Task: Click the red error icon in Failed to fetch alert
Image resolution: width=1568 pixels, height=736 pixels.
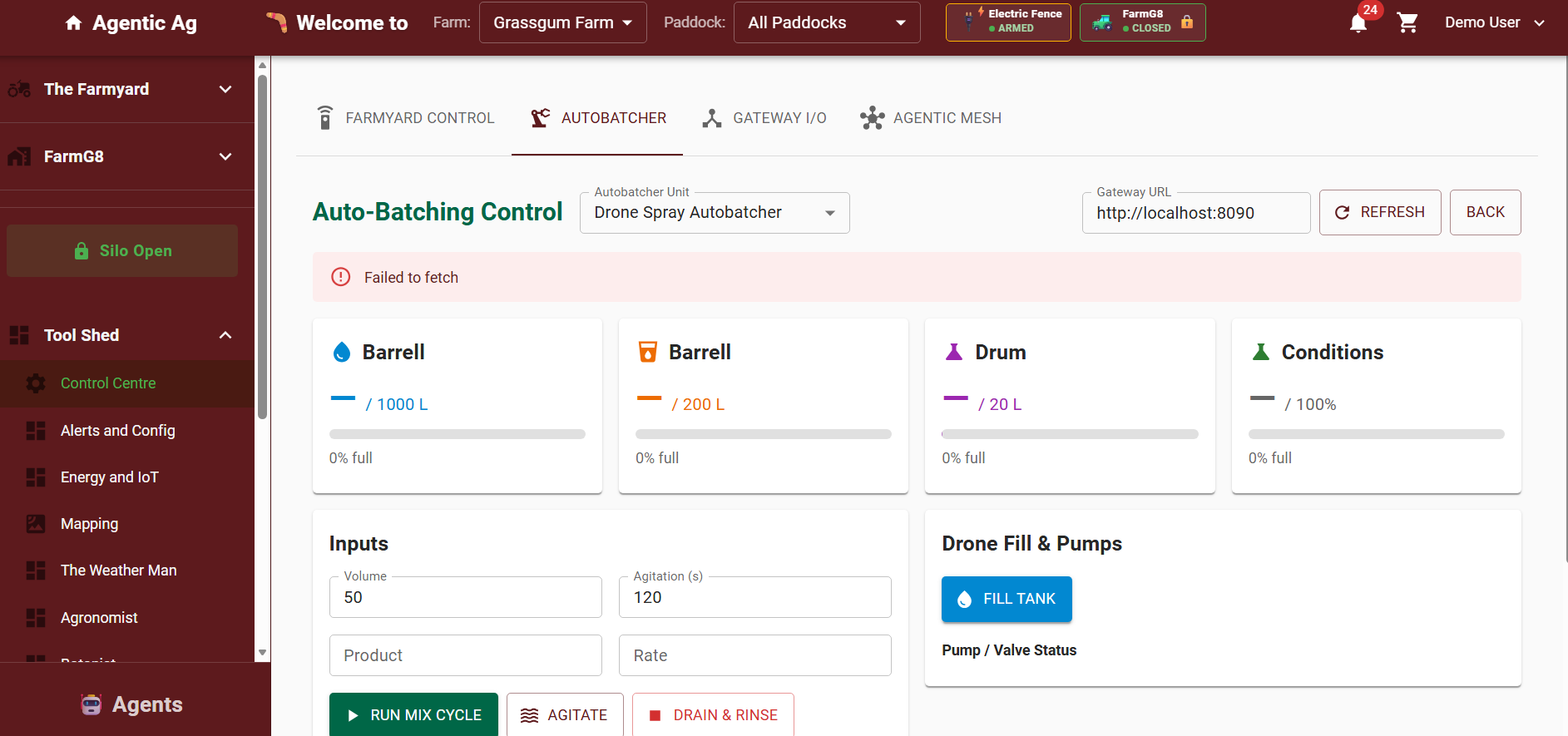Action: tap(341, 277)
